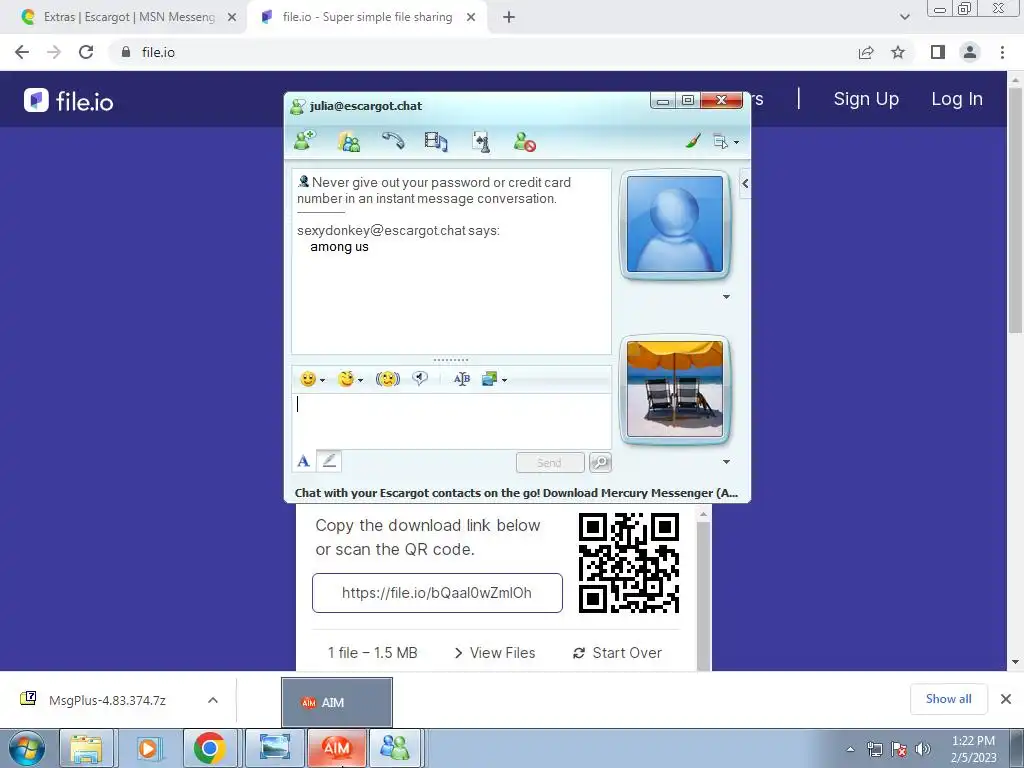The width and height of the screenshot is (1024, 768).
Task: Click into the chat message input box
Action: 451,421
